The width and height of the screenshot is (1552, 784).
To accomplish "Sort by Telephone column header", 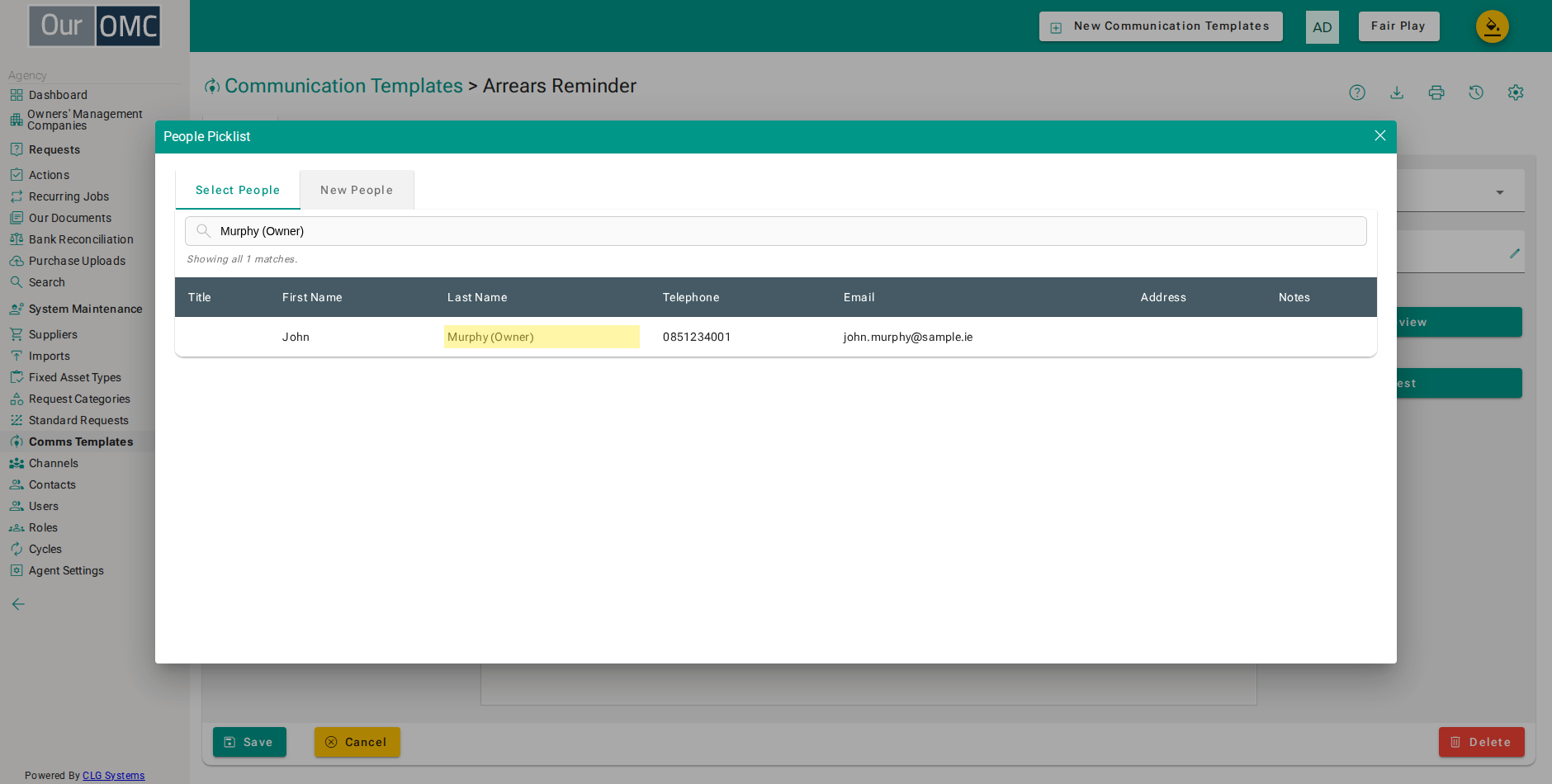I will pyautogui.click(x=691, y=297).
